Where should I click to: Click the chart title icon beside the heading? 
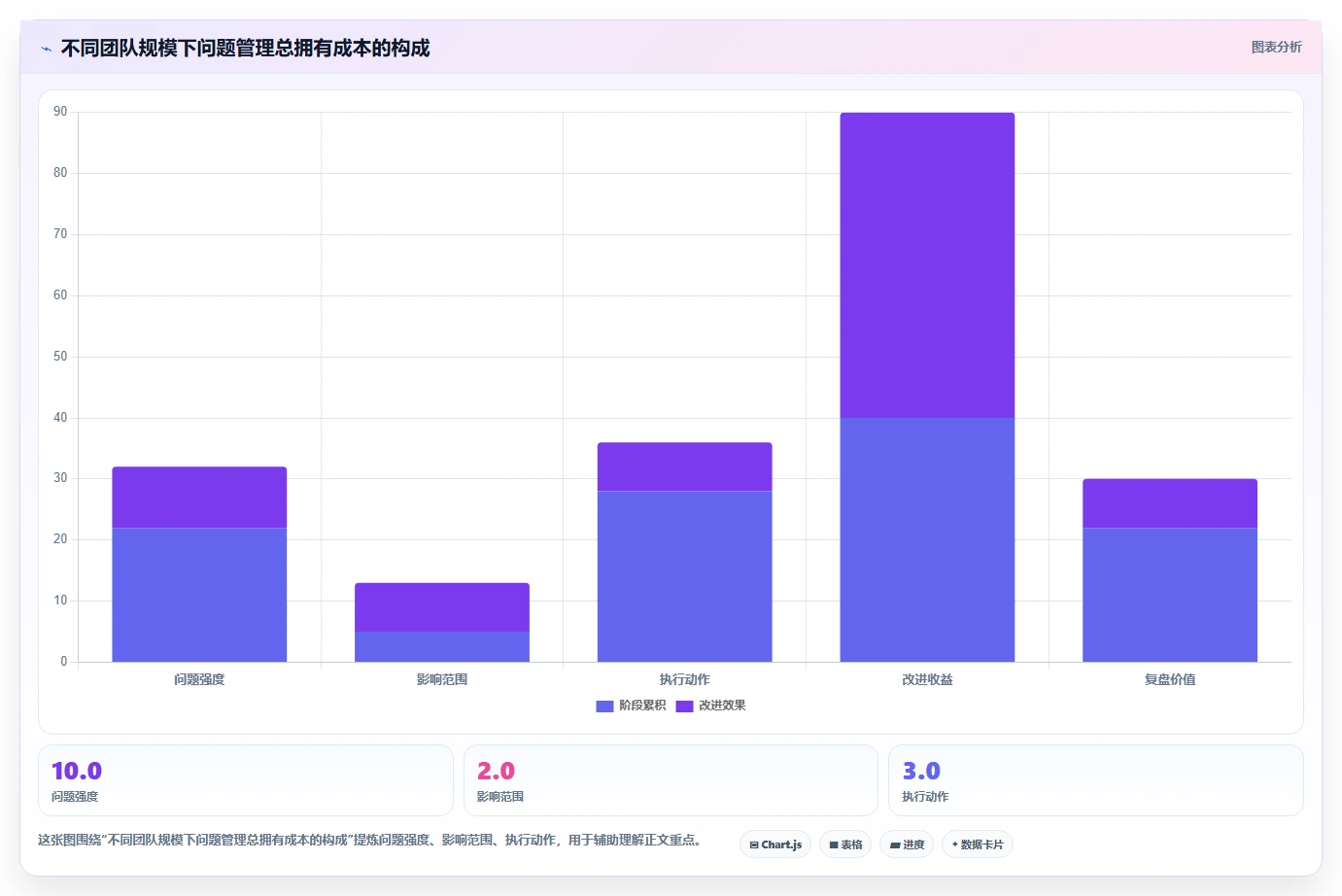coord(46,49)
